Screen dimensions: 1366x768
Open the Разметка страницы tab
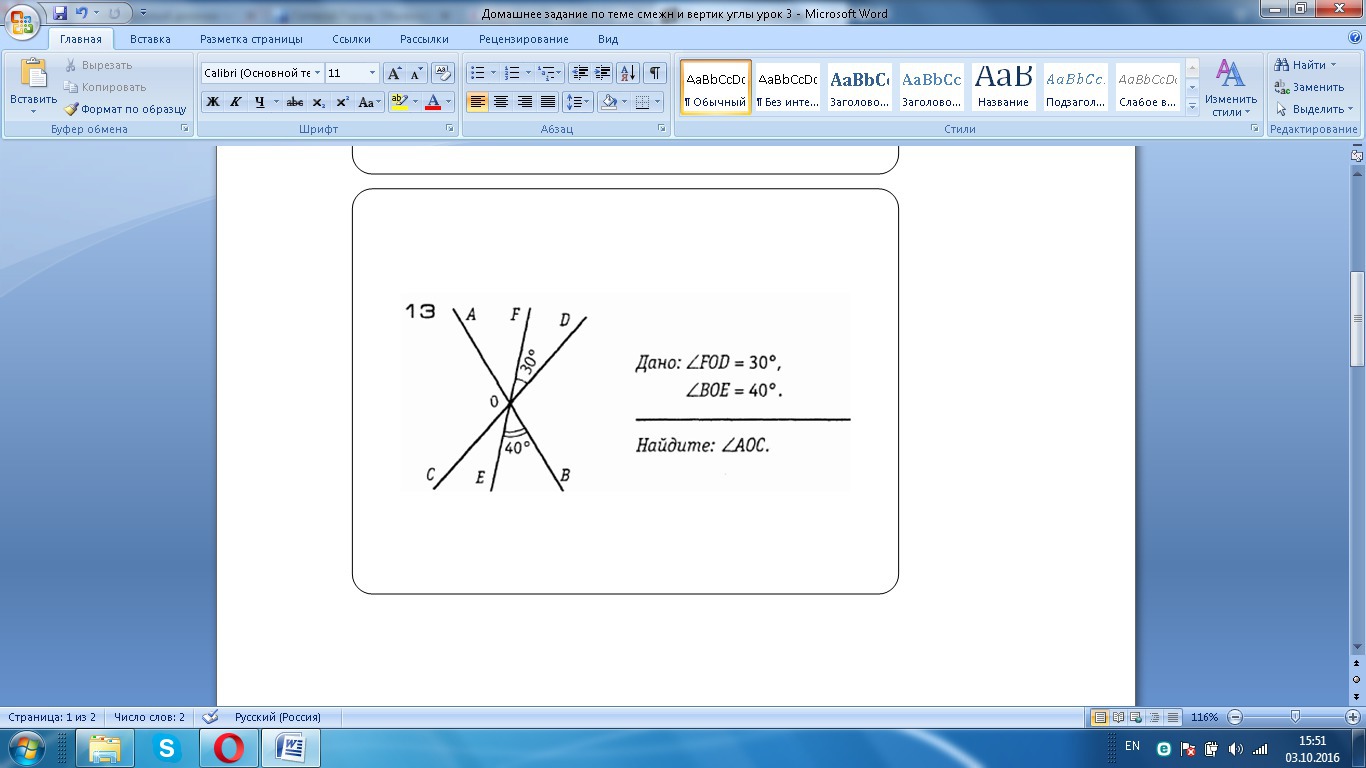pos(251,39)
